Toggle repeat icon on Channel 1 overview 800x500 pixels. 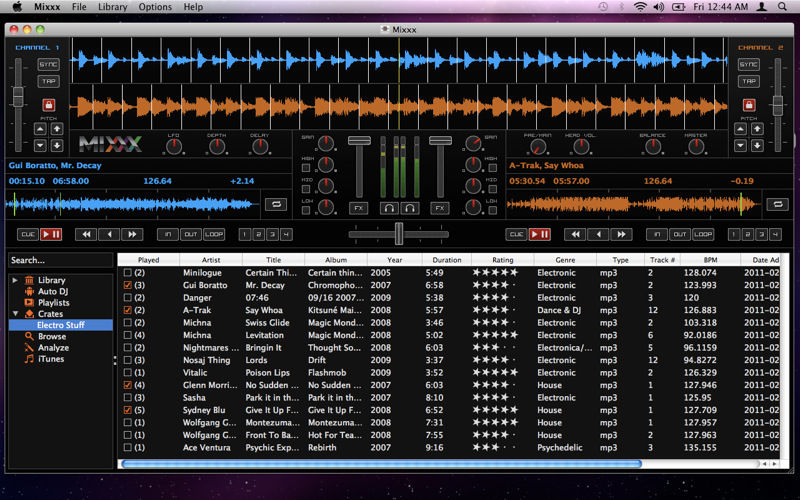point(276,204)
